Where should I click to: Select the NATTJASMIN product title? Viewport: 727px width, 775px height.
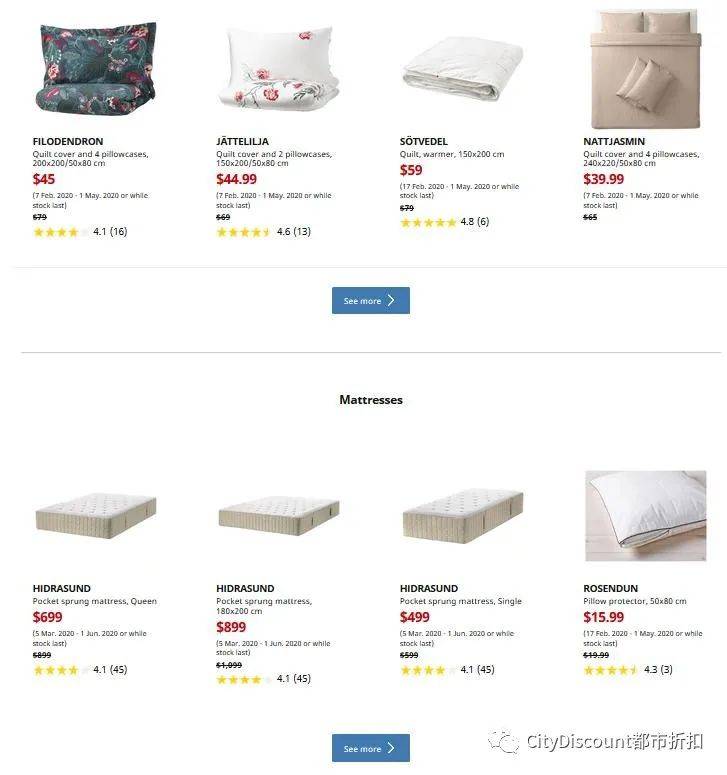point(614,141)
